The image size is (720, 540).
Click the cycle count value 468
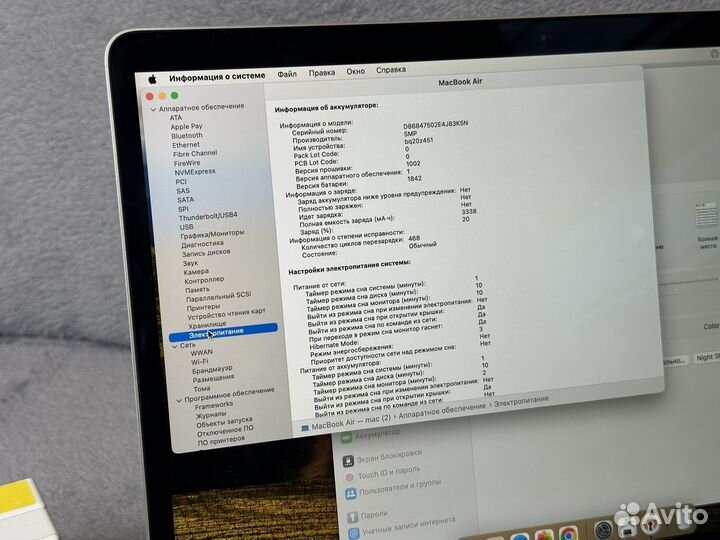click(414, 238)
